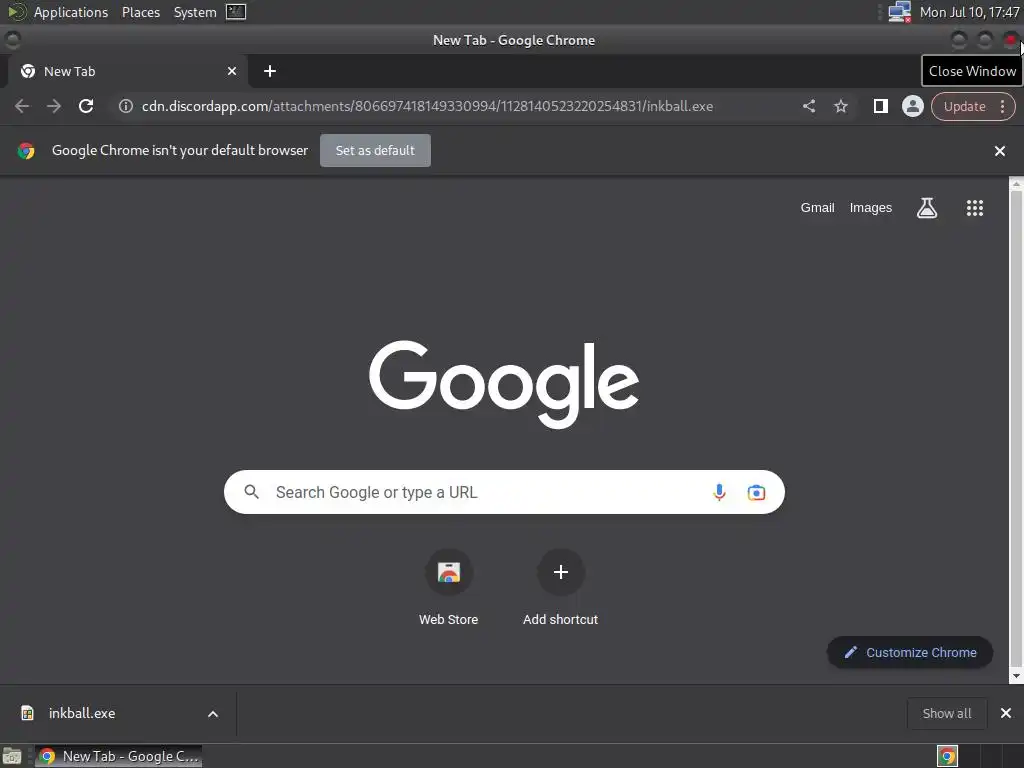Reload the page with the refresh icon
The image size is (1024, 768).
coord(86,106)
